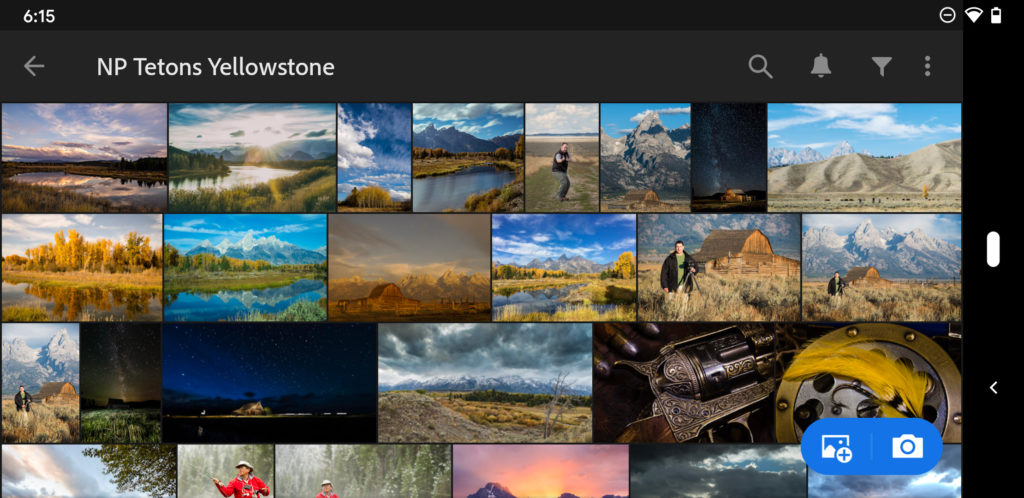Open the narrow night sky over green grass photo
This screenshot has width=1024, height=498.
(121, 383)
